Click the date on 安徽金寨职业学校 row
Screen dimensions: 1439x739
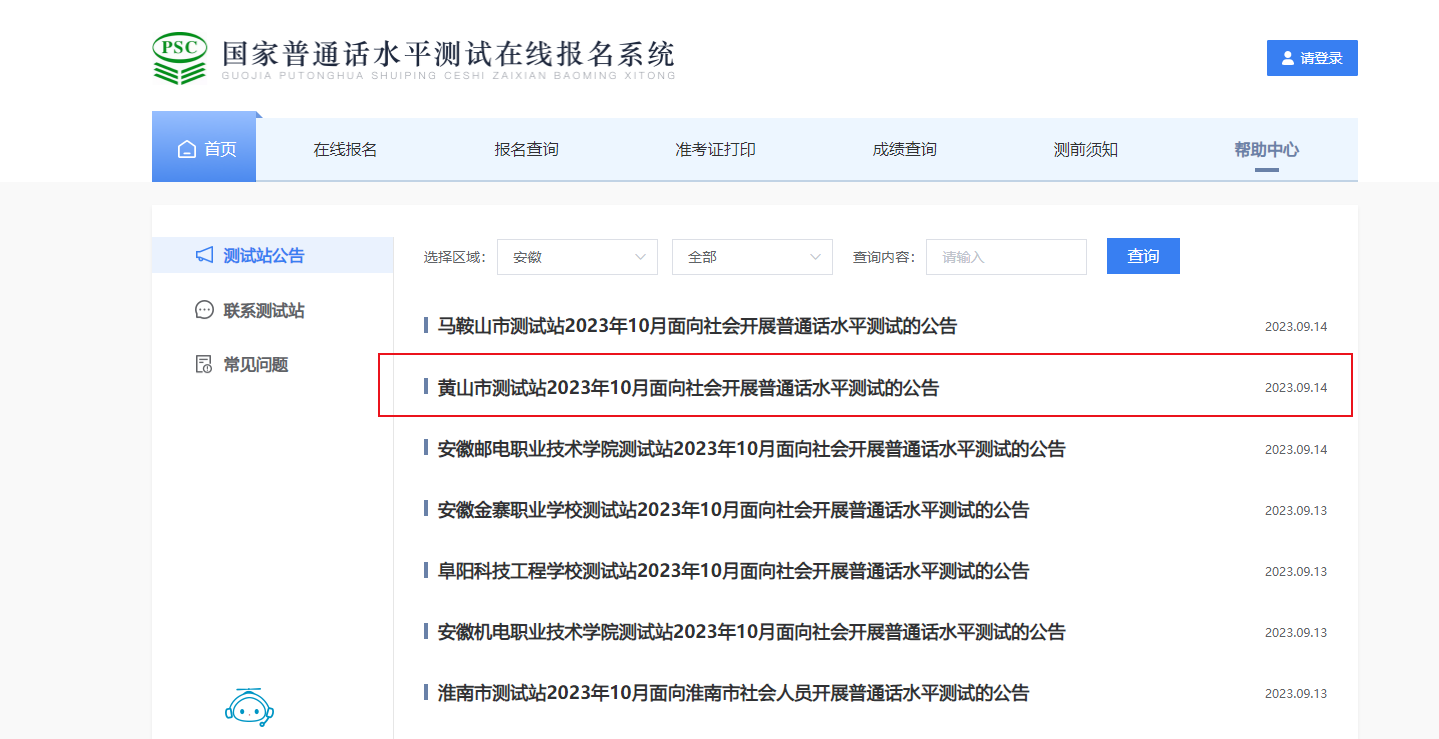coord(1296,511)
